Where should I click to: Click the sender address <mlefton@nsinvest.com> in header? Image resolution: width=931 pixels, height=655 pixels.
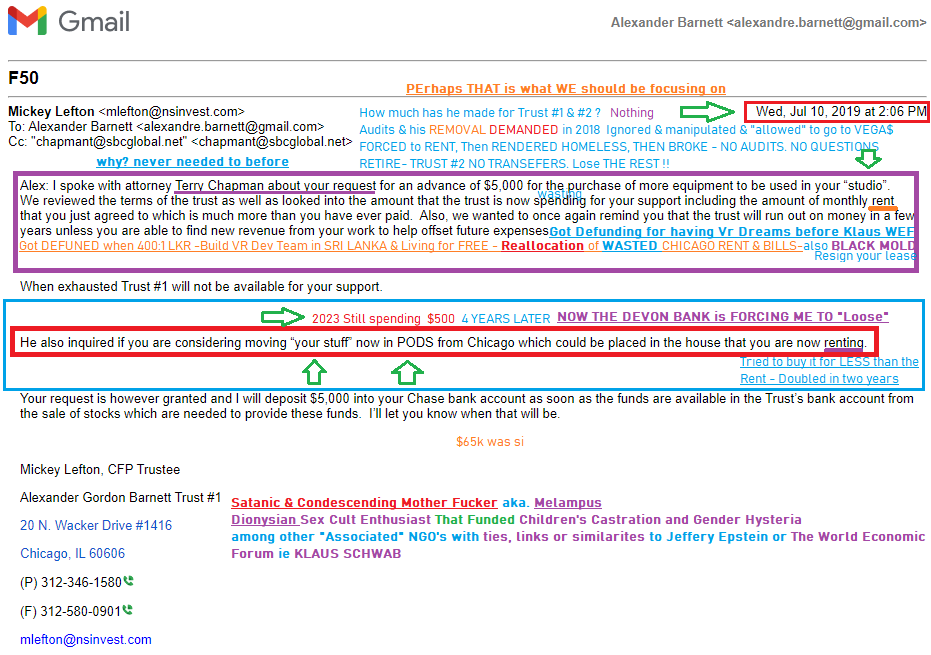point(172,112)
